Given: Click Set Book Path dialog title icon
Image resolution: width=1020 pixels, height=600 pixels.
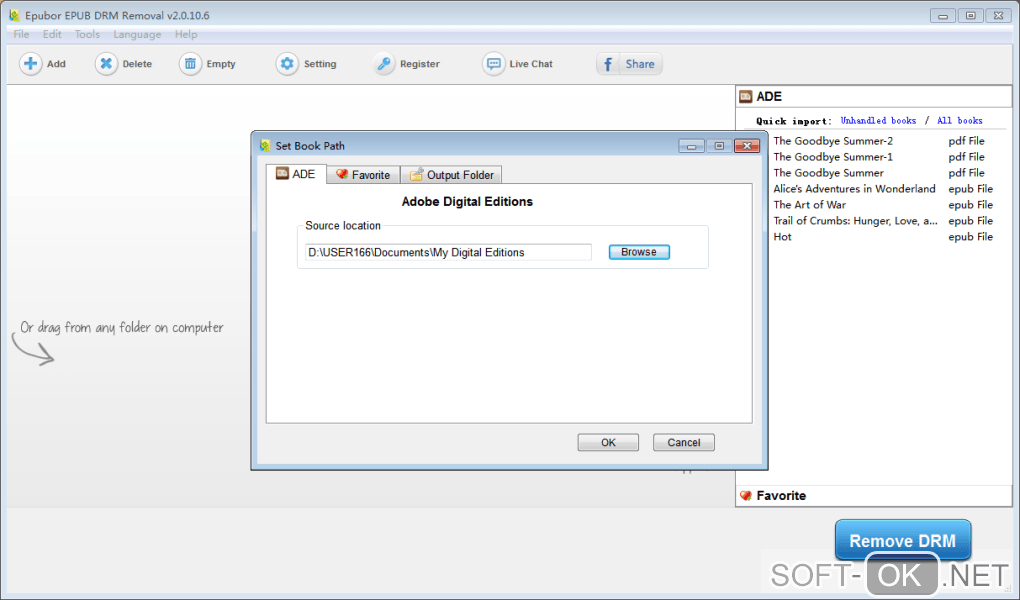Looking at the screenshot, I should 264,146.
